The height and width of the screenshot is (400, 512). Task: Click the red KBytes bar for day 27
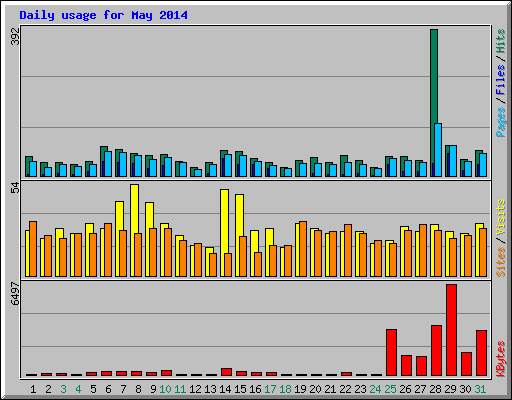(421, 366)
